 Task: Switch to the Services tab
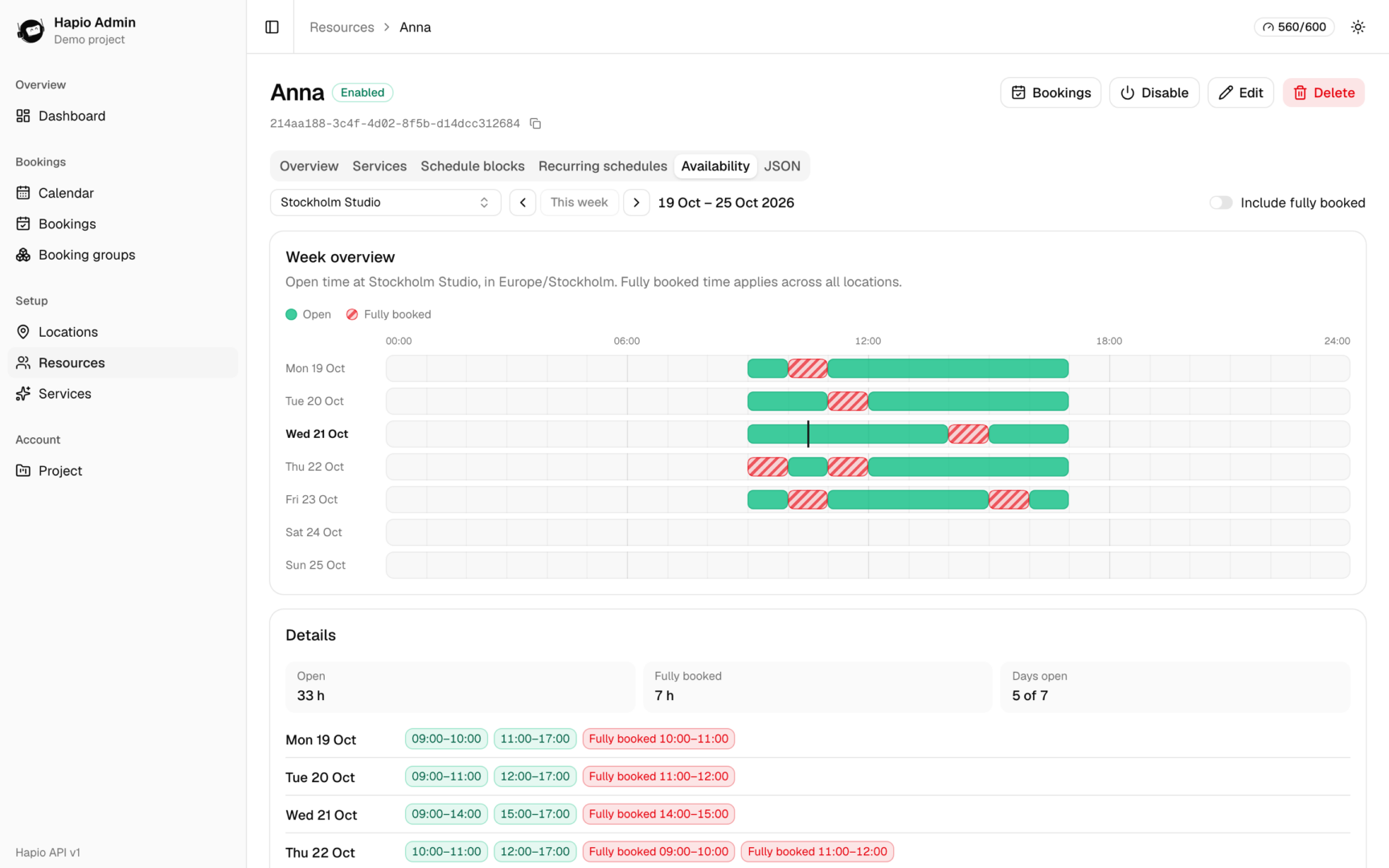[x=379, y=166]
